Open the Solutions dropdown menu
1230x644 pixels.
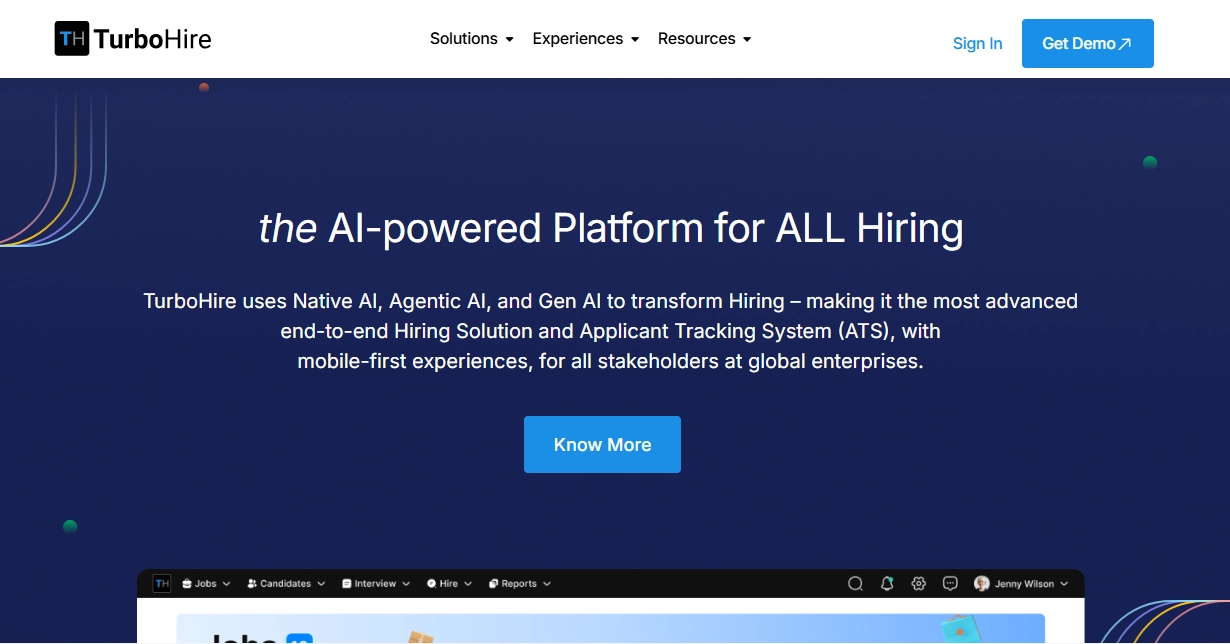pos(472,39)
